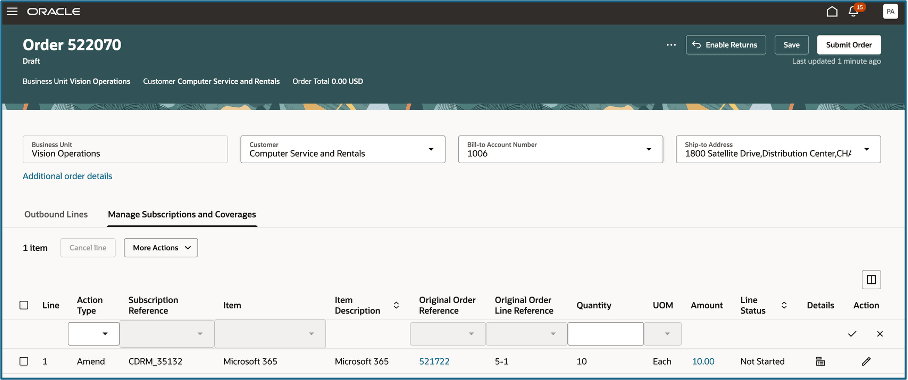Screen dimensions: 908x380
Task: Click the Each UOM cell
Action: click(662, 361)
